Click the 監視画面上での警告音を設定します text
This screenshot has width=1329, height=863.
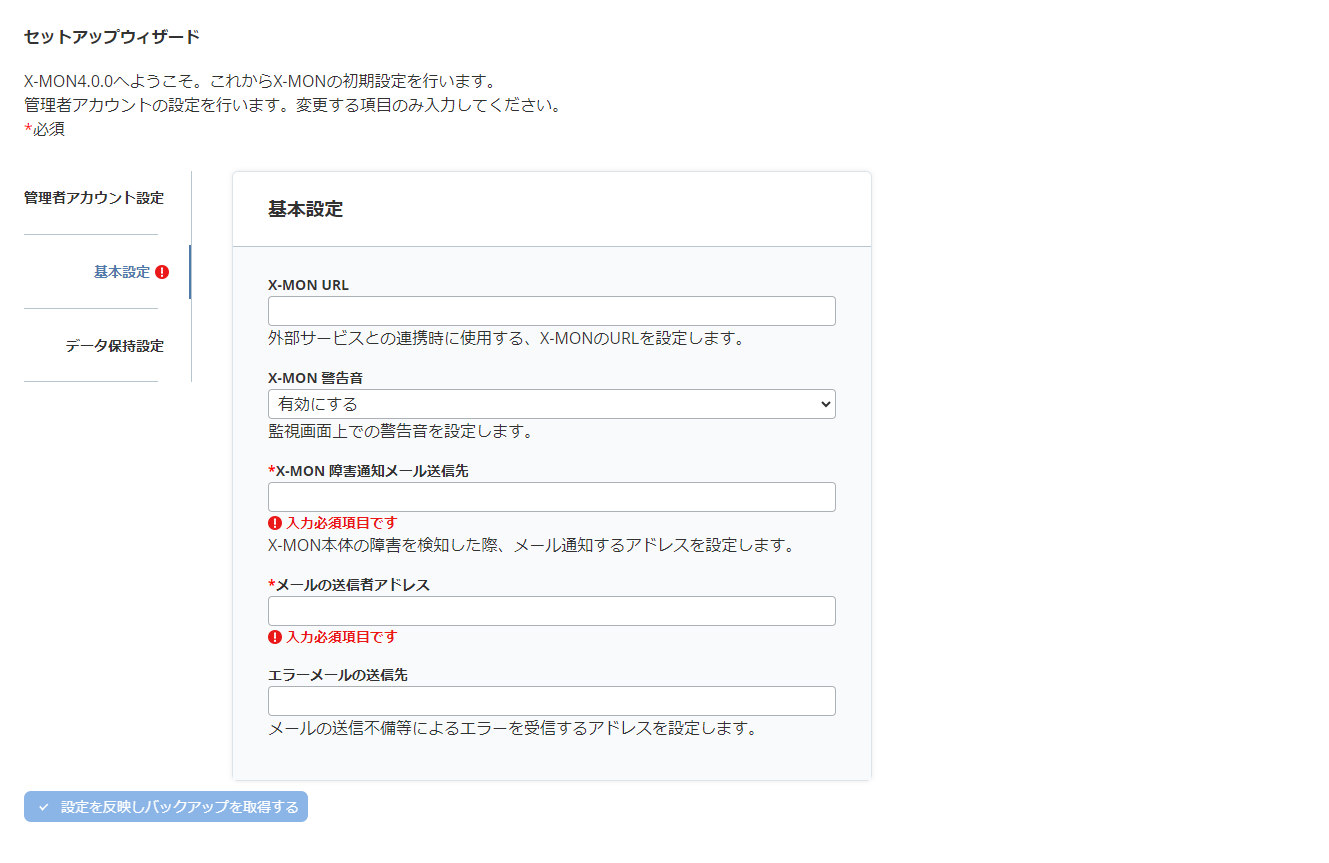pos(400,431)
